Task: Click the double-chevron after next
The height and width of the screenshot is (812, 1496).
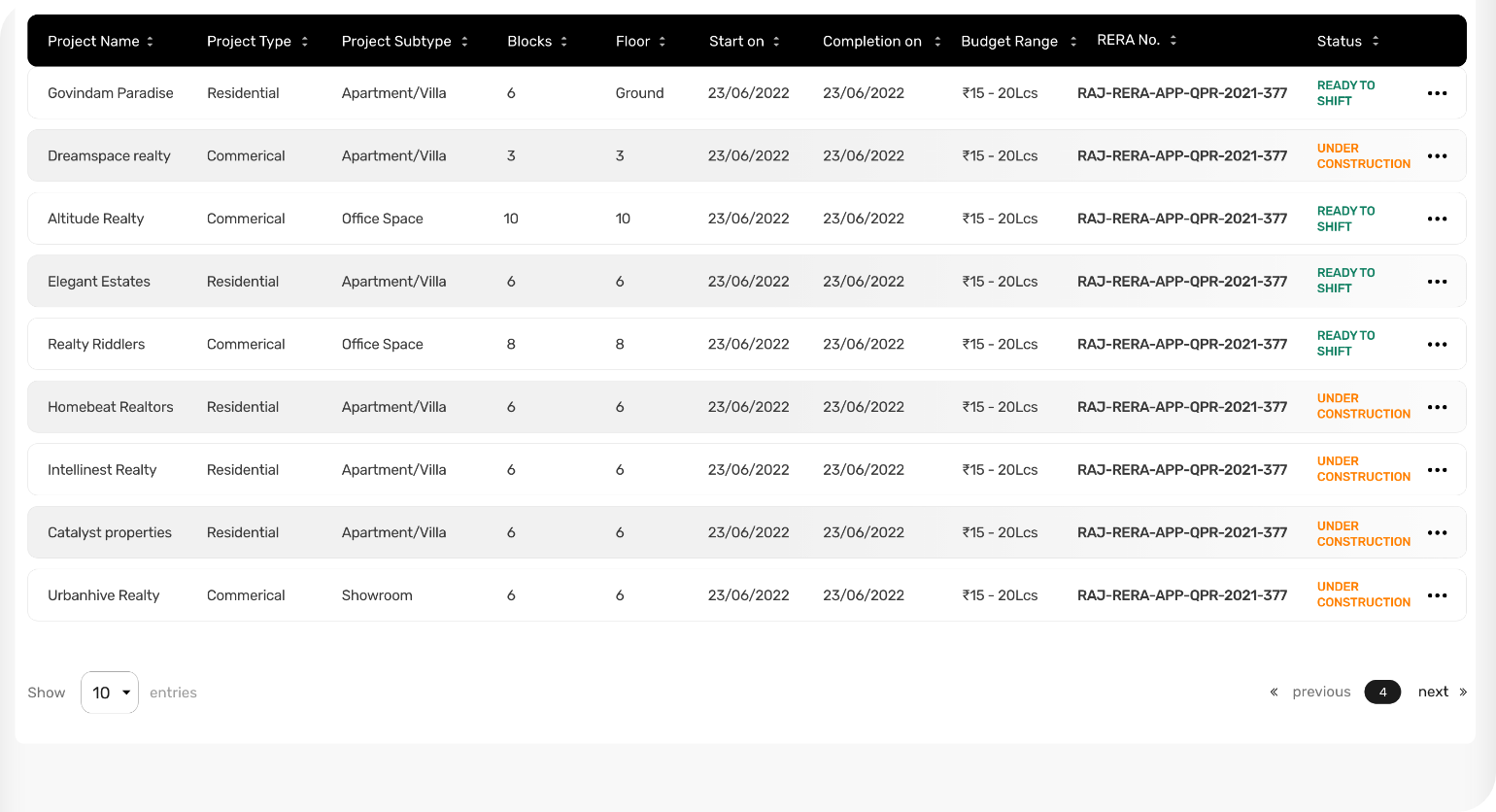Action: pyautogui.click(x=1463, y=693)
